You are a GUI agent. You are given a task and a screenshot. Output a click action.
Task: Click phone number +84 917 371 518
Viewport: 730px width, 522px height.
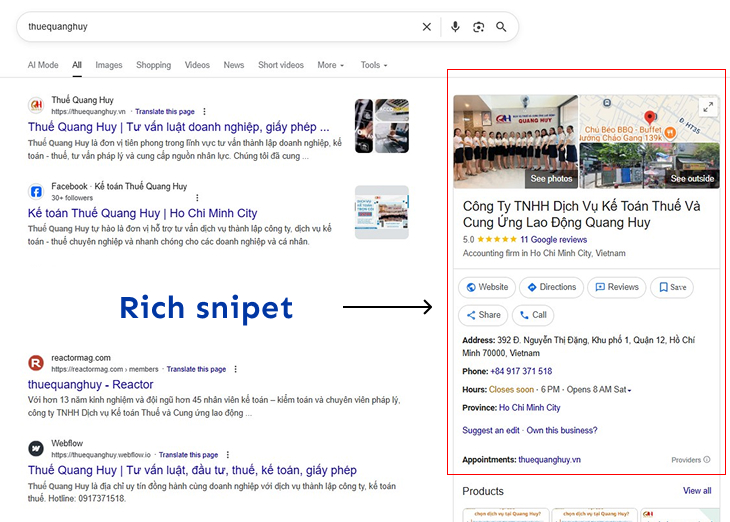tap(521, 372)
